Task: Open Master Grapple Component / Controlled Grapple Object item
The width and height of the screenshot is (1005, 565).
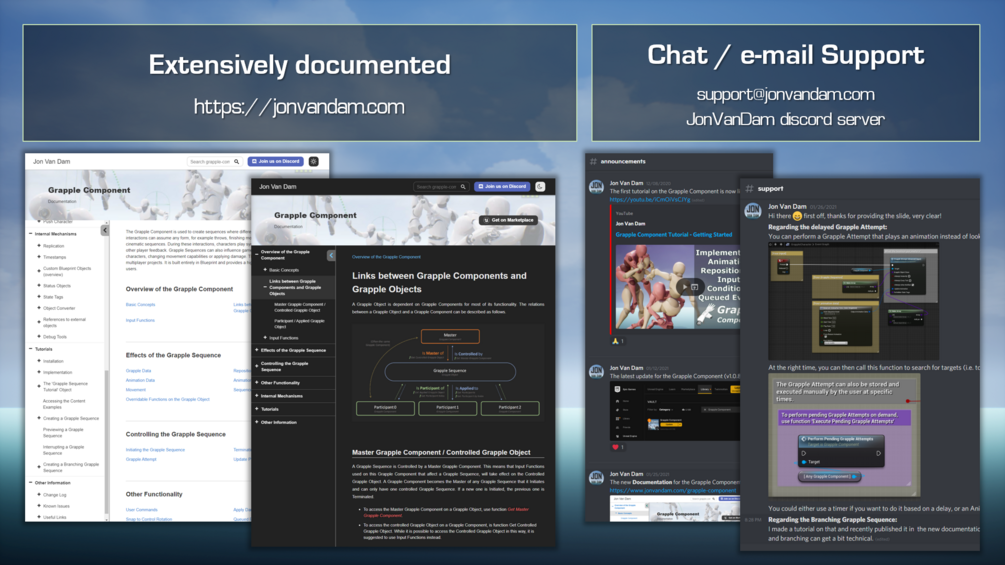Action: (300, 307)
